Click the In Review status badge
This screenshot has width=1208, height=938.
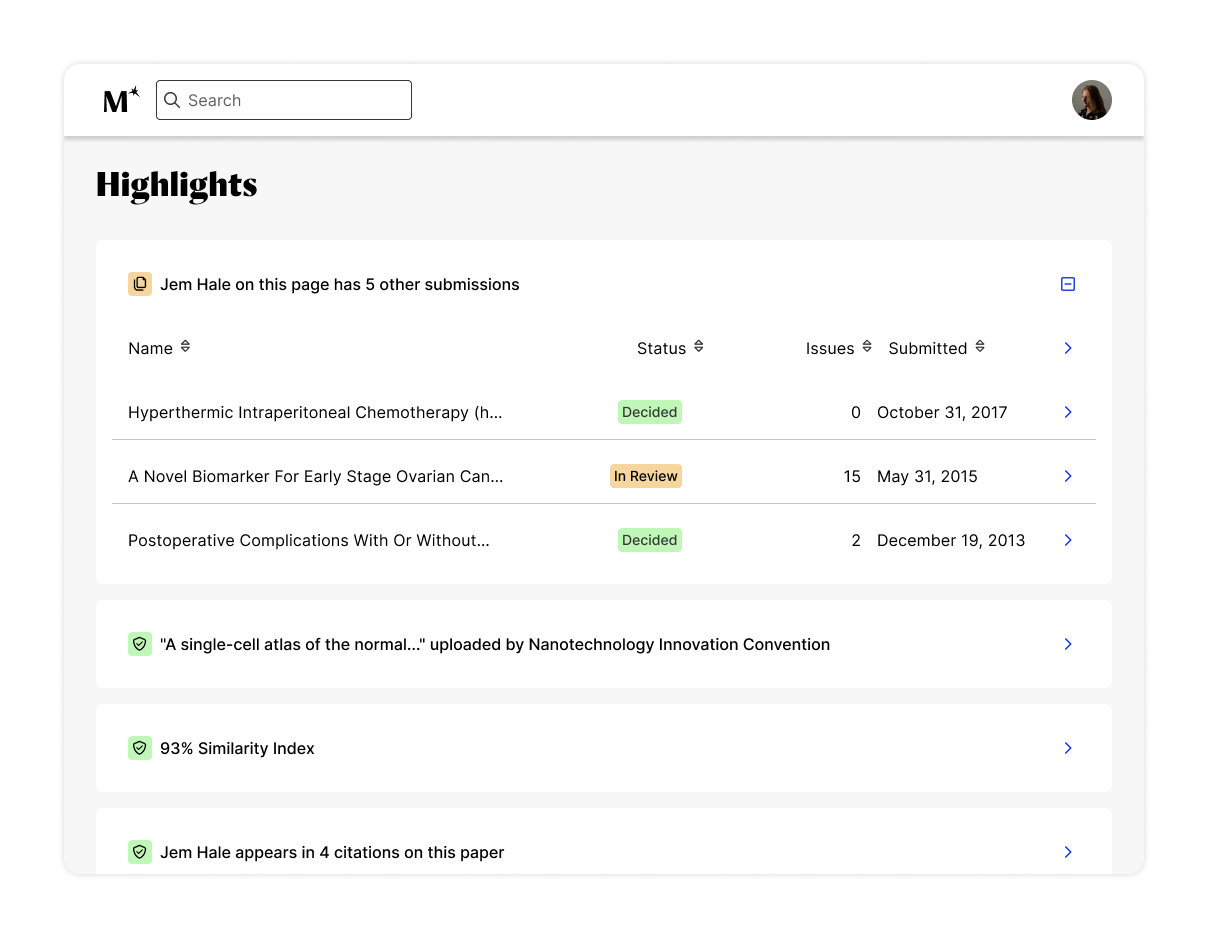pos(646,476)
